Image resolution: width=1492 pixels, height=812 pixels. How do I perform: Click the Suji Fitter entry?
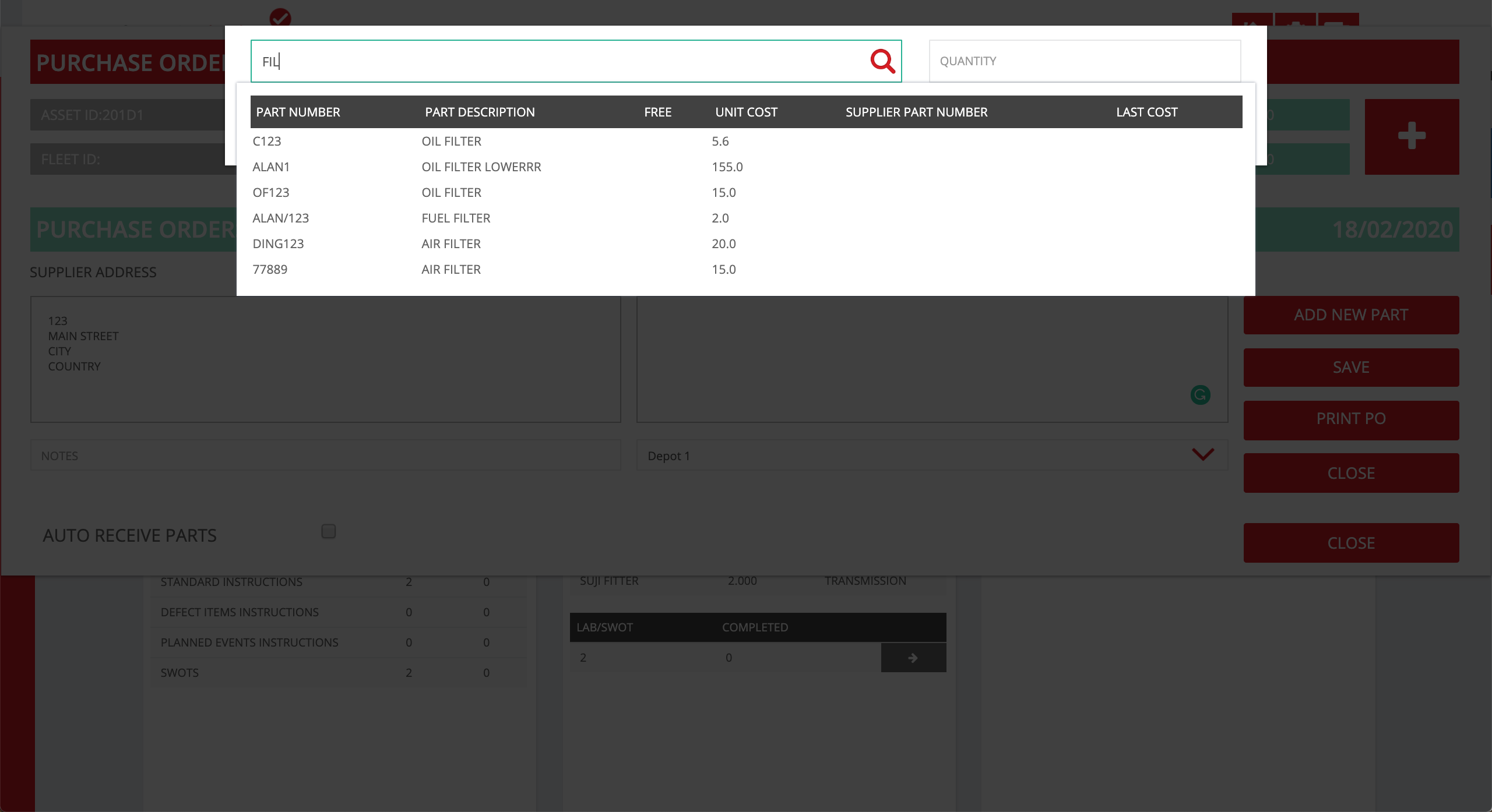pyautogui.click(x=609, y=581)
